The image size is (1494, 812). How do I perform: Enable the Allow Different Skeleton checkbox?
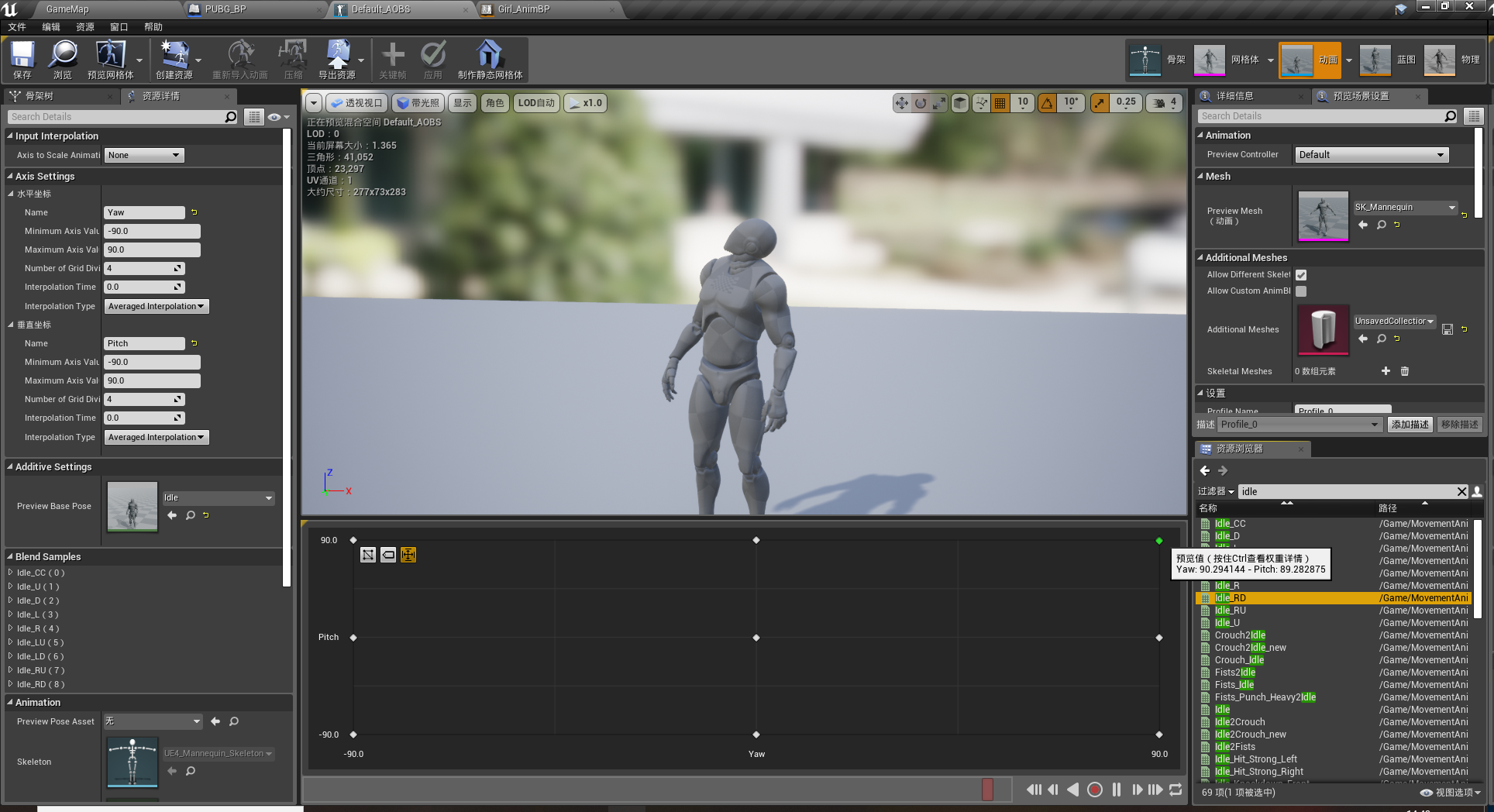click(x=1300, y=274)
